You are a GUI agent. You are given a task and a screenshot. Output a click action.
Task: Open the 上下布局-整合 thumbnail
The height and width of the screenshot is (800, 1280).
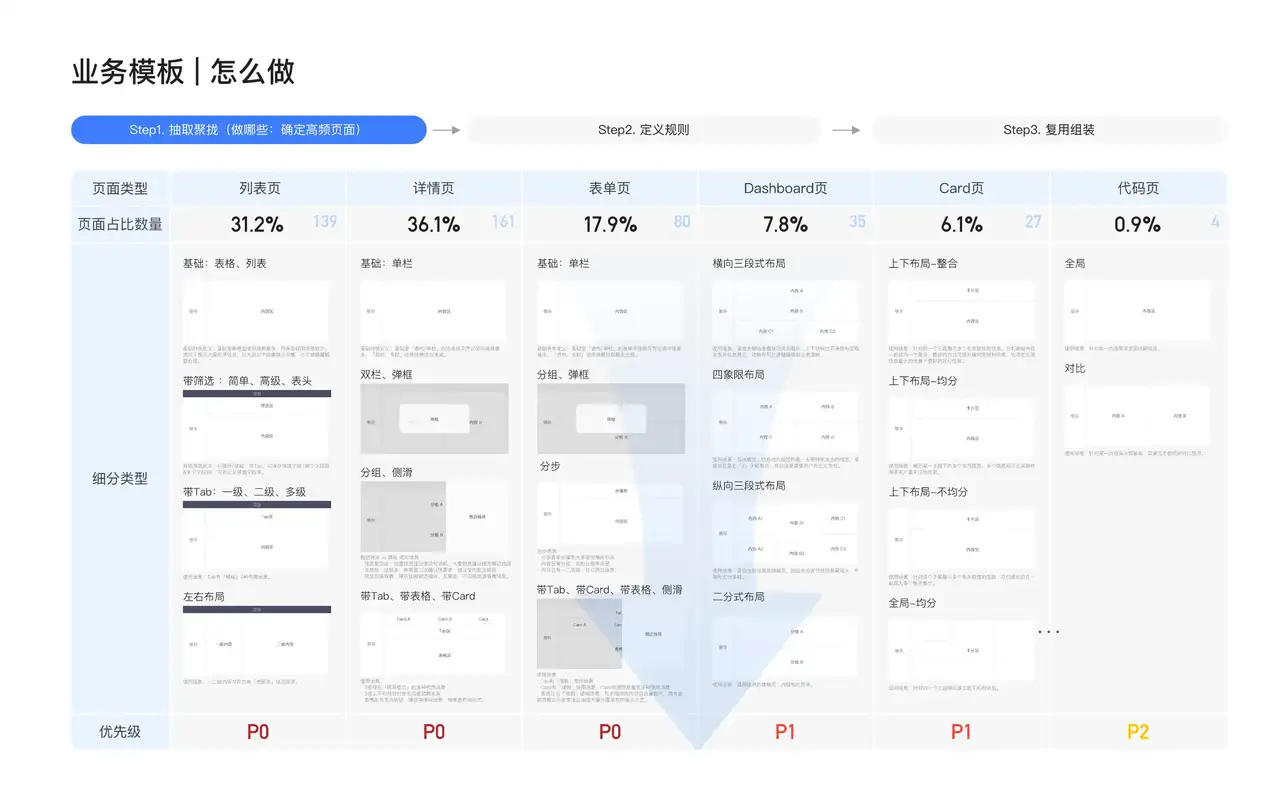pyautogui.click(x=961, y=311)
